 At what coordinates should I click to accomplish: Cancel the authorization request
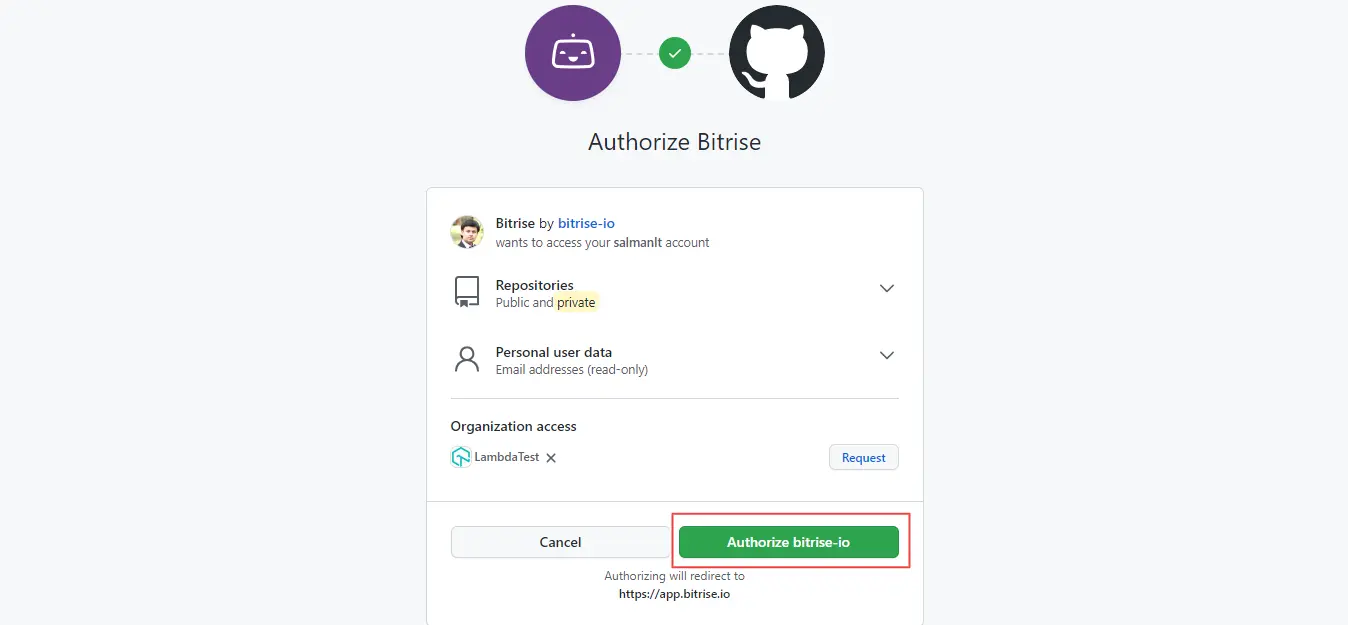tap(560, 542)
